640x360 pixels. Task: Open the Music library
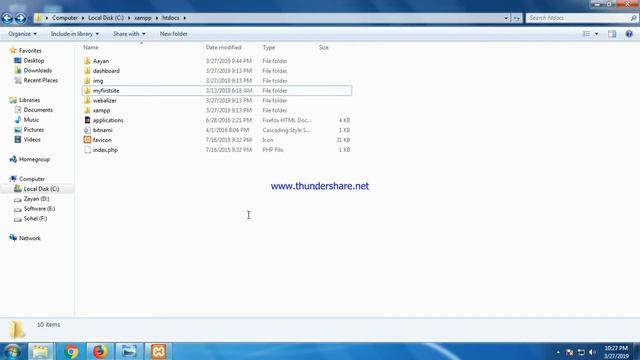coord(31,120)
